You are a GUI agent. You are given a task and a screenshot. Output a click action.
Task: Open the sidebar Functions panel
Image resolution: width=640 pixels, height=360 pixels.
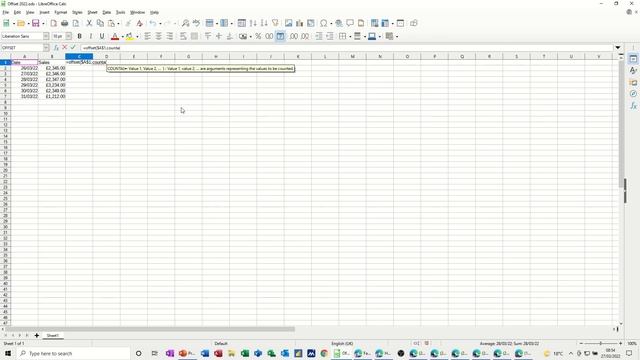[x=633, y=106]
